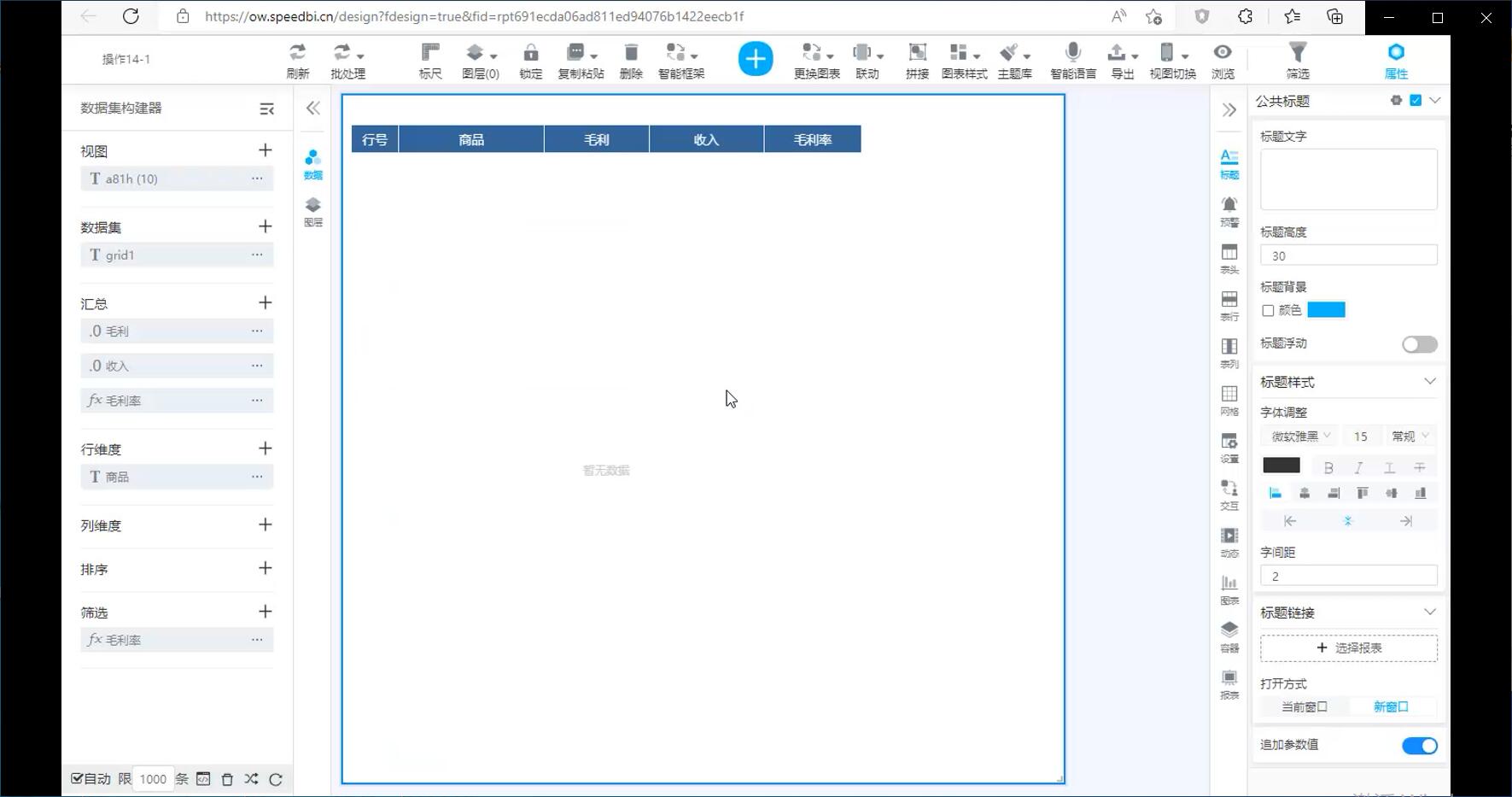Viewport: 1512px width, 797px height.
Task: Click the title height (标题高度) input field
Action: click(1348, 255)
